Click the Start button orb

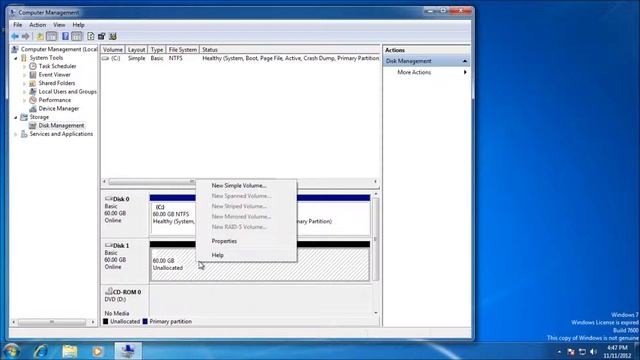click(11, 351)
